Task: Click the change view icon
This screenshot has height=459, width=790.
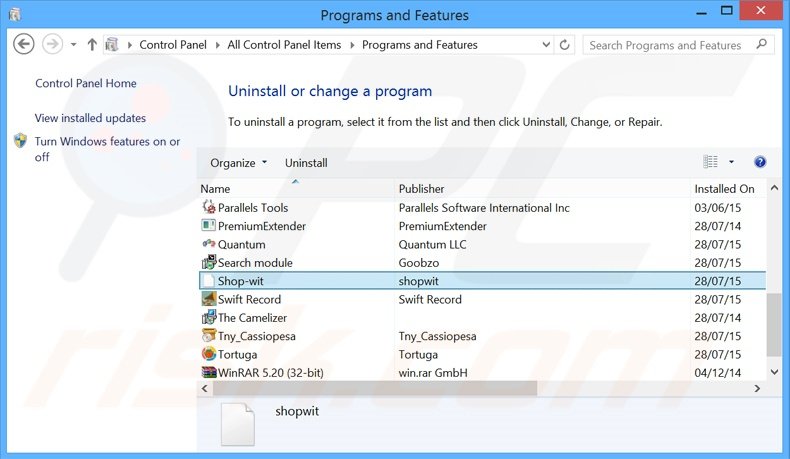Action: click(711, 162)
